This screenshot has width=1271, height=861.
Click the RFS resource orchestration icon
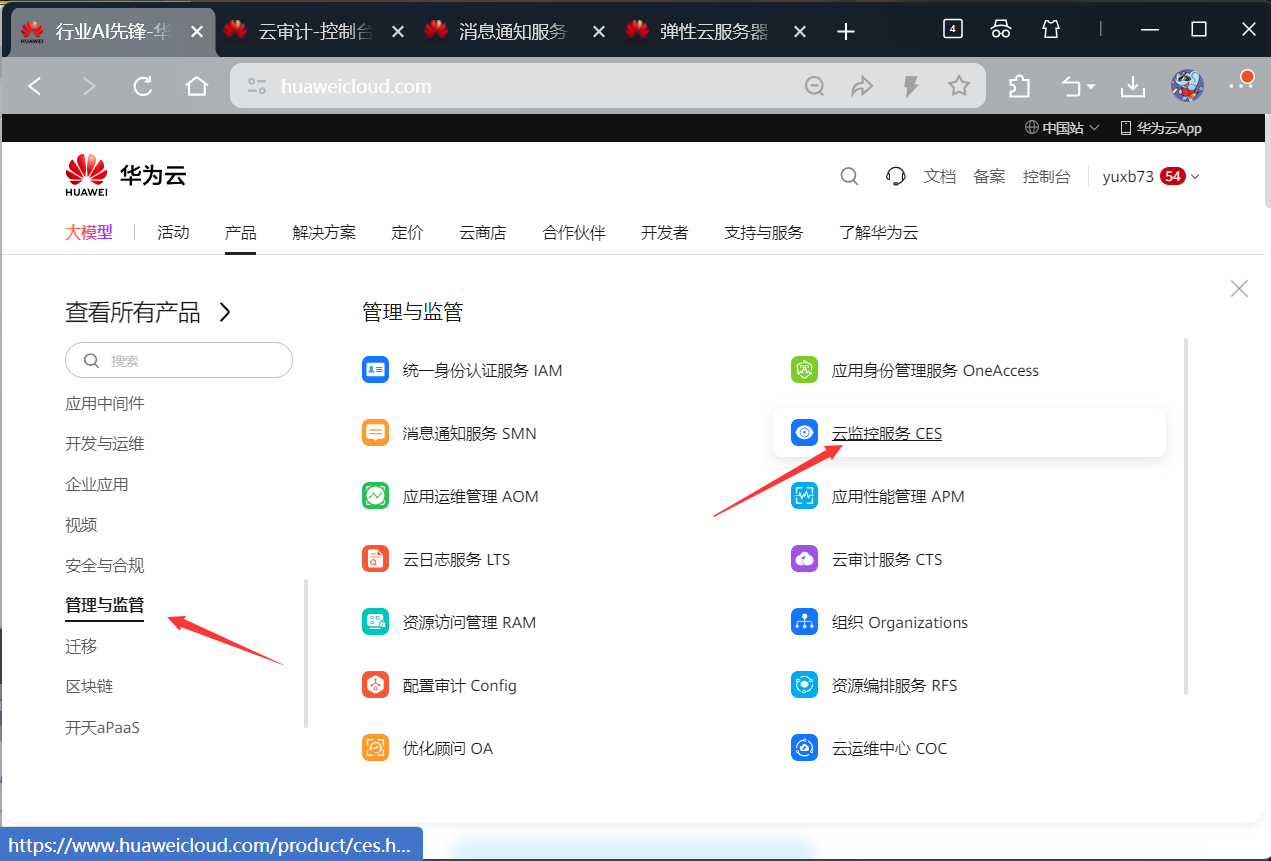[804, 685]
